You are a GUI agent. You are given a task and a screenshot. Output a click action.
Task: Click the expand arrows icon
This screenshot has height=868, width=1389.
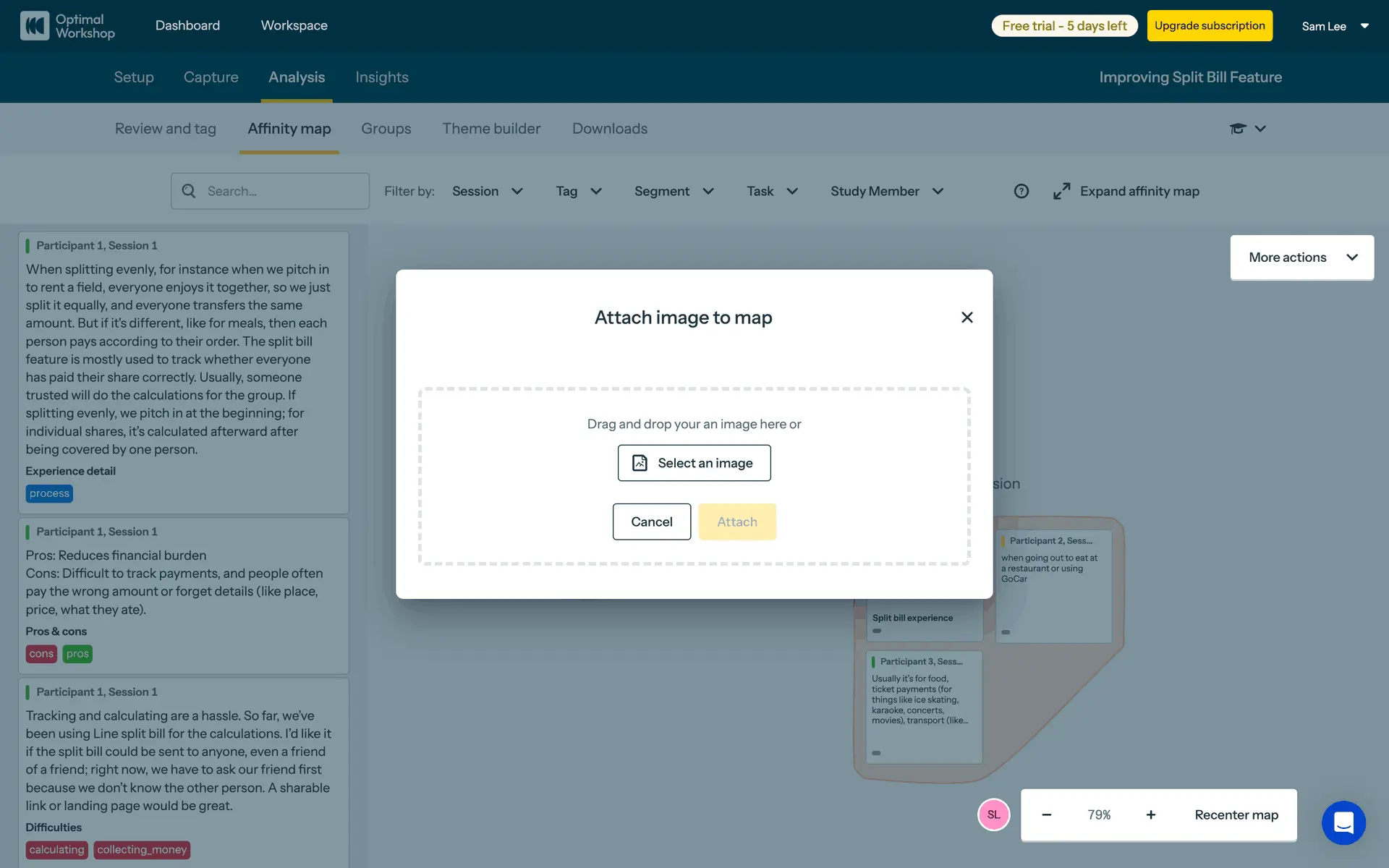pyautogui.click(x=1061, y=191)
